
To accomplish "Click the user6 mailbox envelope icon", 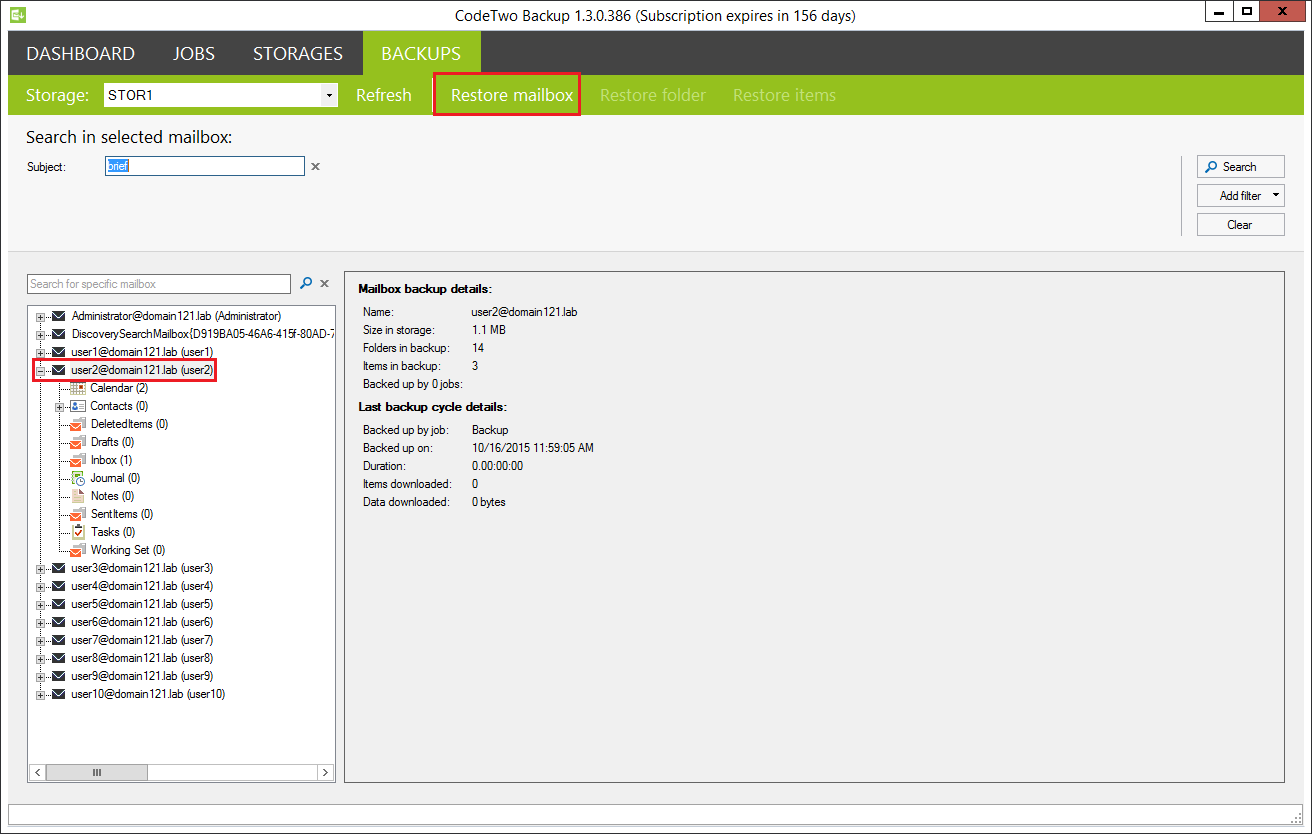I will tap(59, 622).
